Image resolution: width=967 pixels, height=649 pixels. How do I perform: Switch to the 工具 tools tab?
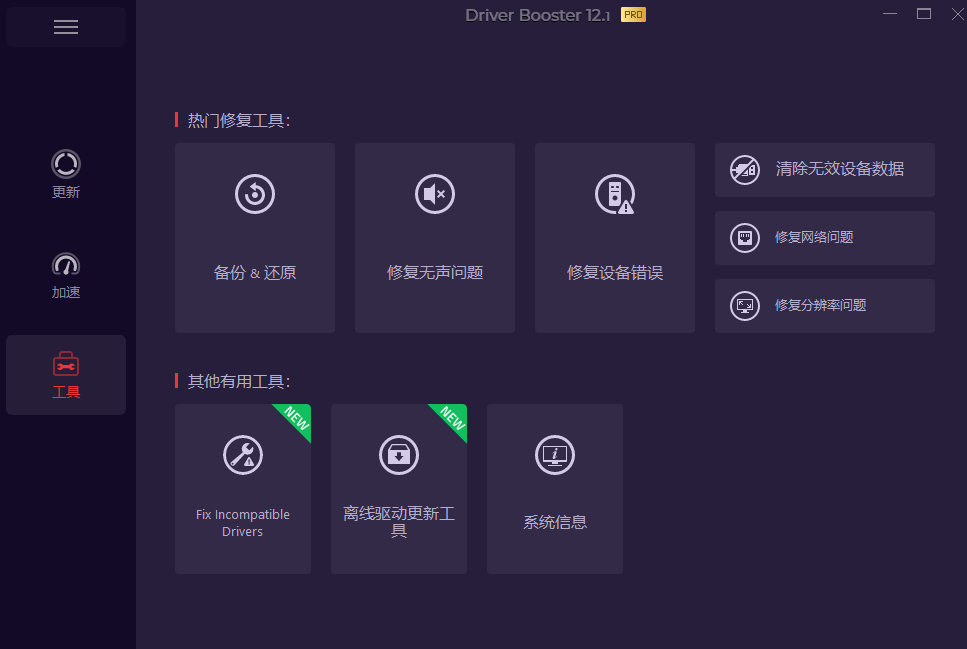[65, 375]
